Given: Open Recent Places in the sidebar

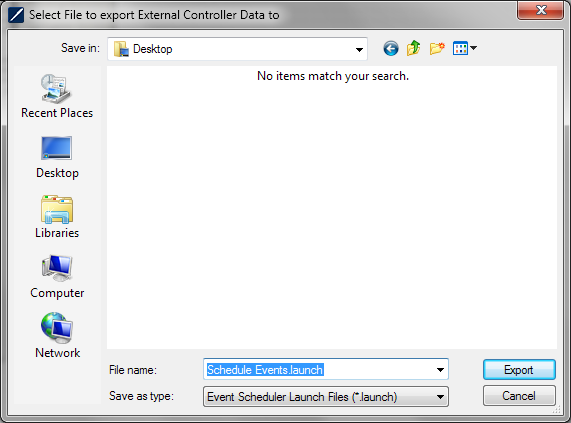Looking at the screenshot, I should pos(57,96).
